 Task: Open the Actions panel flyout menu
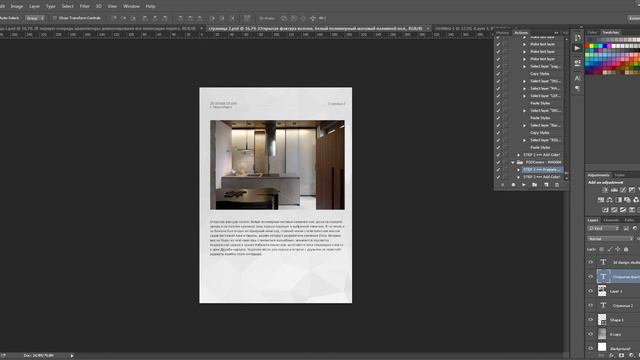pyautogui.click(x=565, y=33)
